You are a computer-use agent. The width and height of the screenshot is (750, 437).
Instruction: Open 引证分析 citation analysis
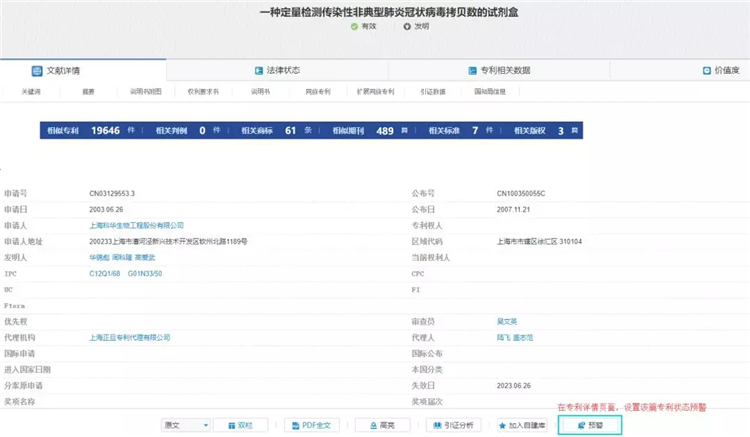click(x=452, y=425)
